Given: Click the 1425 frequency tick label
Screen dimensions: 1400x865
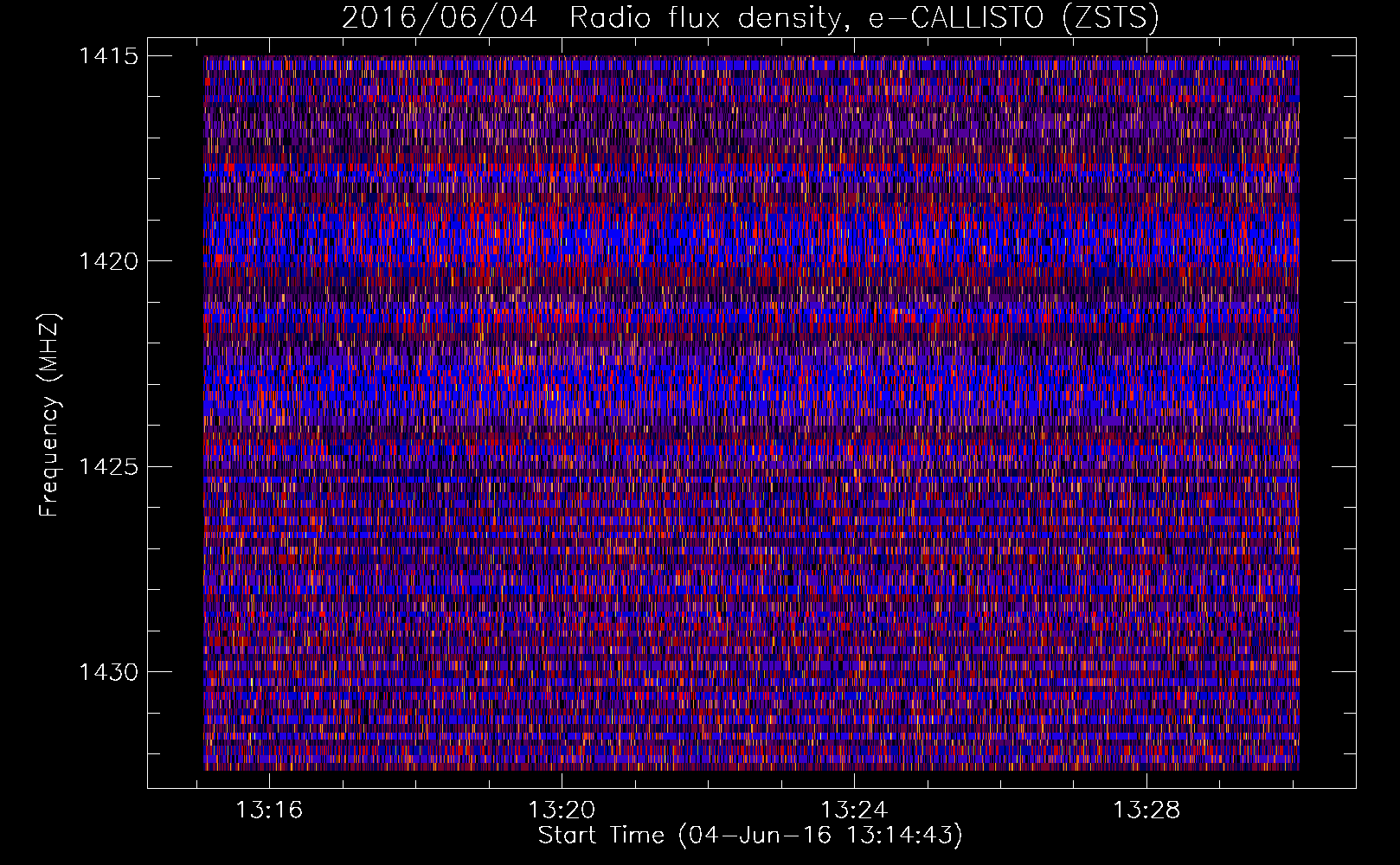Looking at the screenshot, I should 108,467.
